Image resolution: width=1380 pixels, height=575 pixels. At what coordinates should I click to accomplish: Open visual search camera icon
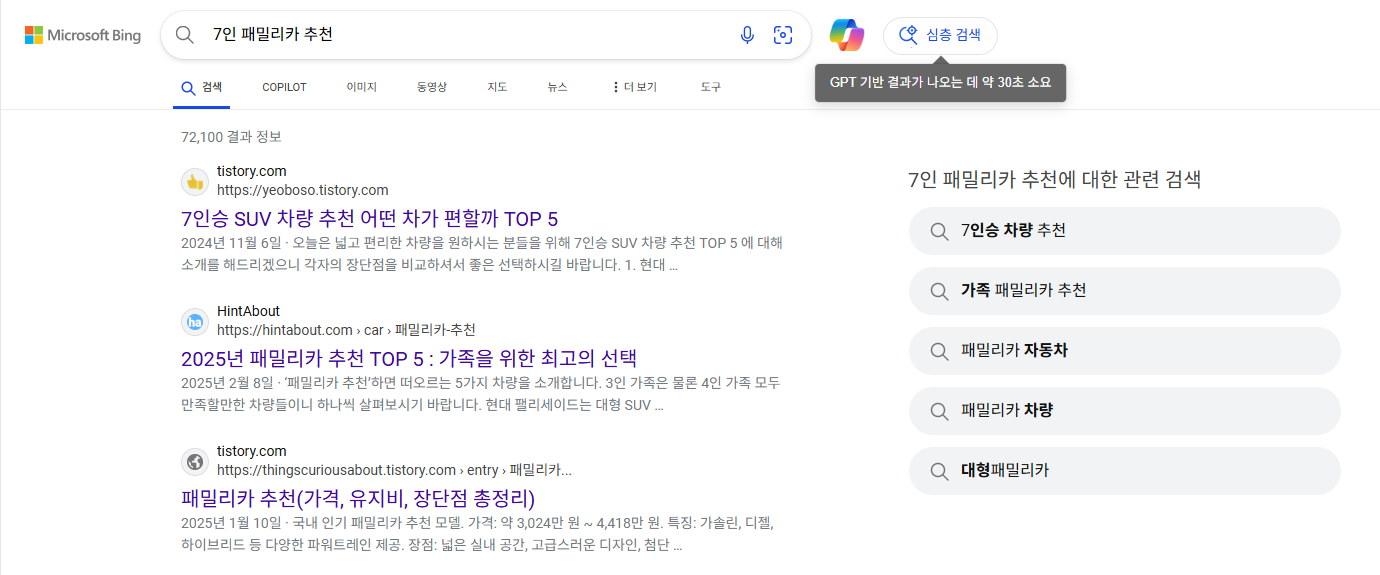click(x=783, y=35)
